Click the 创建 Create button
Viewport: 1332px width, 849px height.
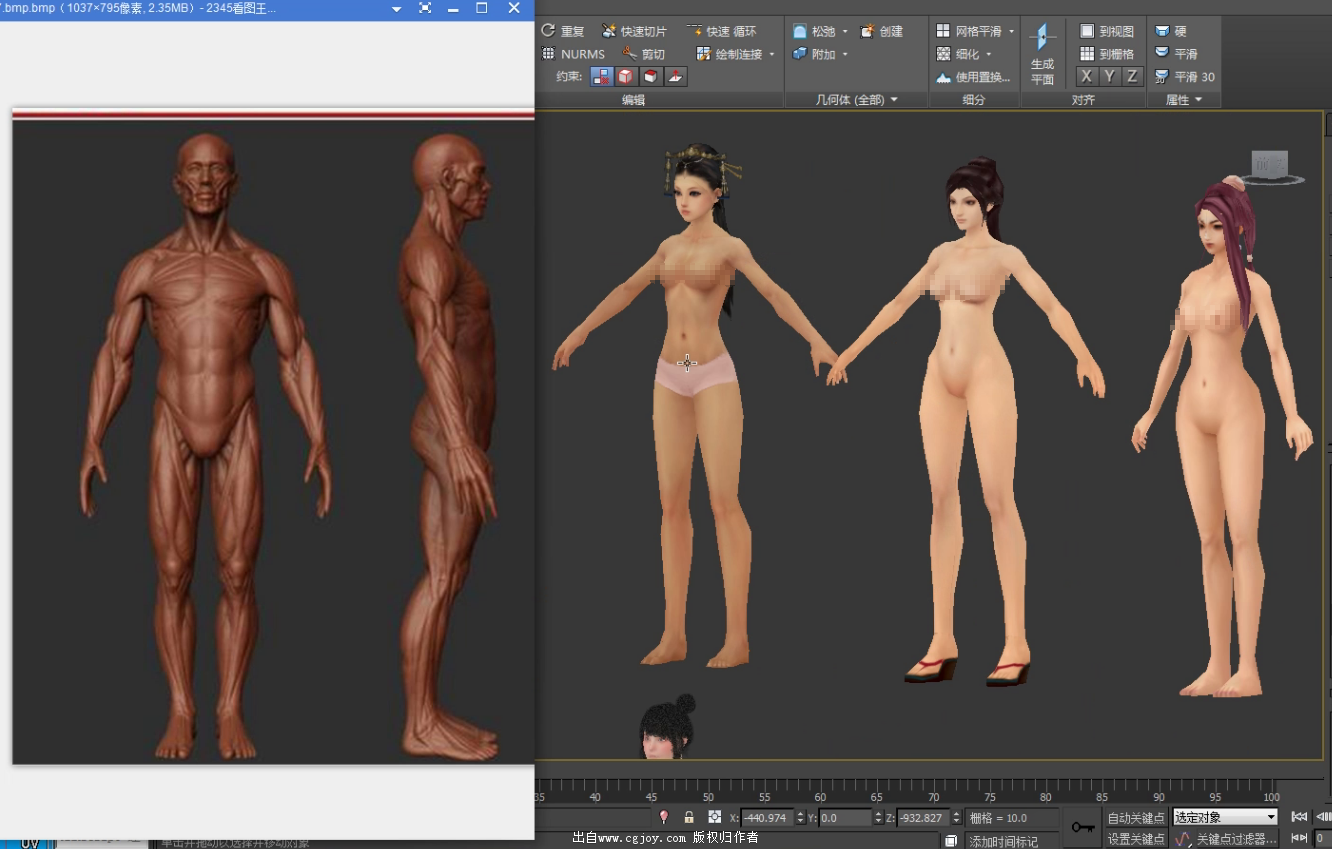882,31
